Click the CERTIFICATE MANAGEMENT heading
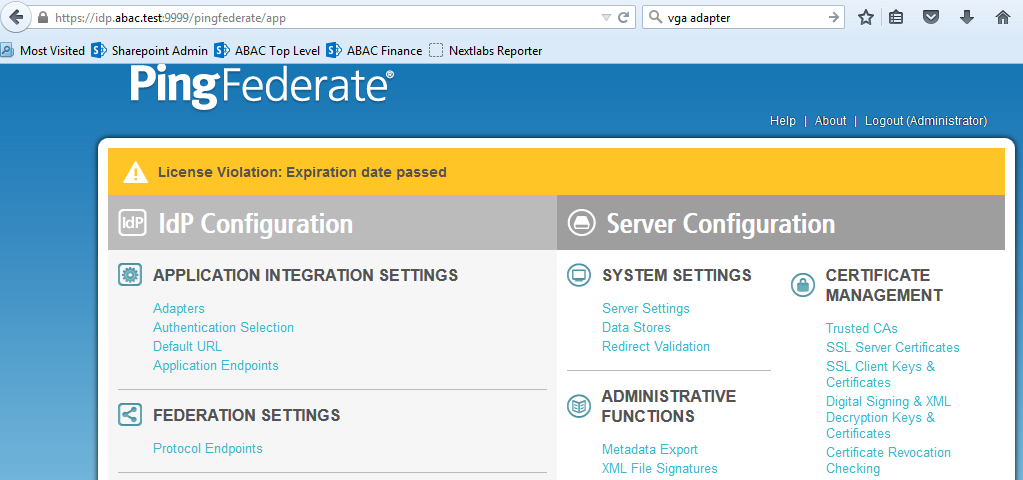 coord(884,285)
